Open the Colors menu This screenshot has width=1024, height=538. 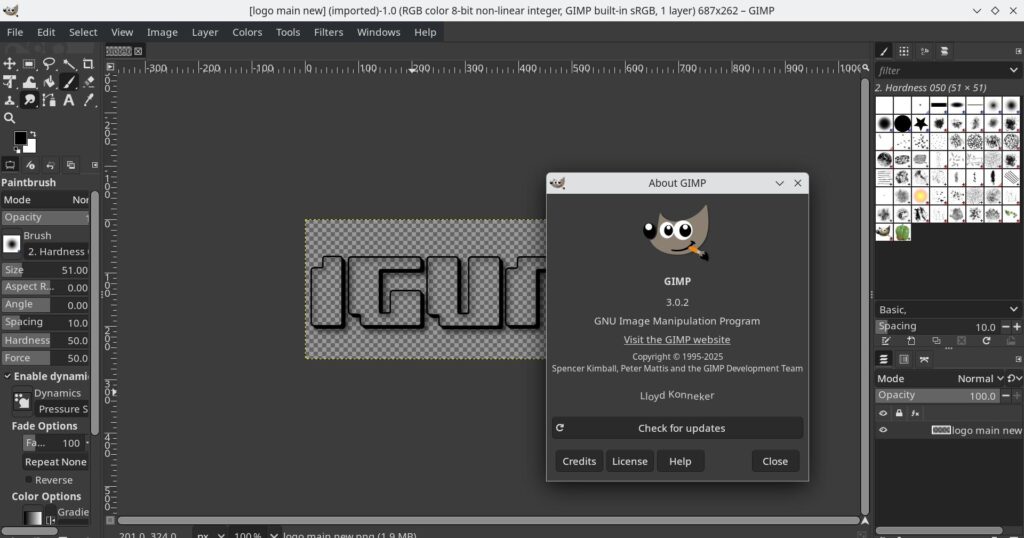[x=247, y=32]
